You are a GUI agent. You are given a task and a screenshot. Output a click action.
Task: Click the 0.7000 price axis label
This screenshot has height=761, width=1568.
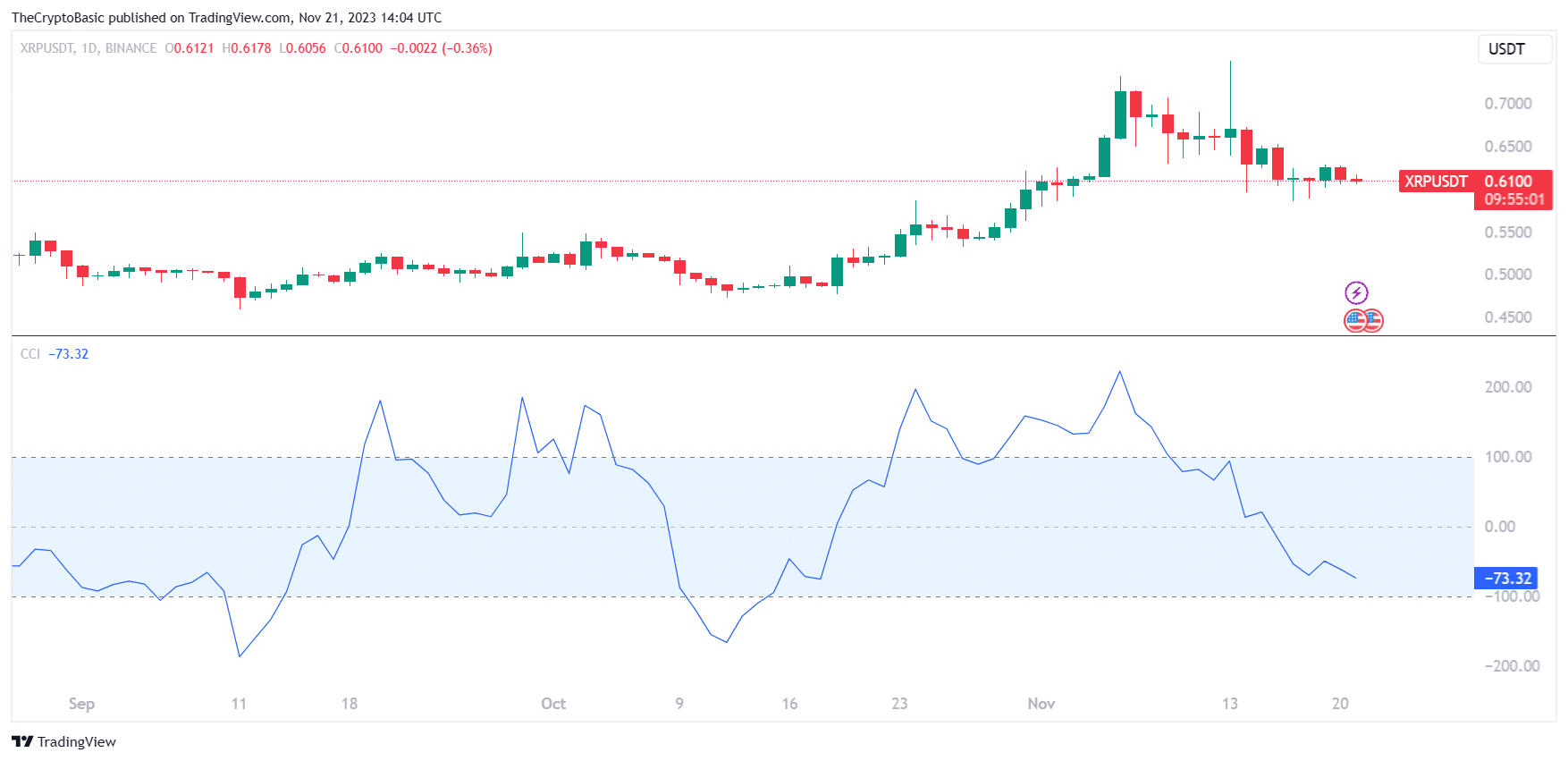tap(1508, 104)
